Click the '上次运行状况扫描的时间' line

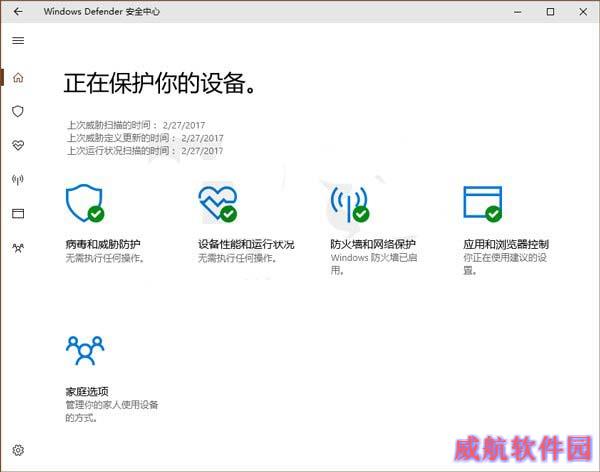point(145,150)
